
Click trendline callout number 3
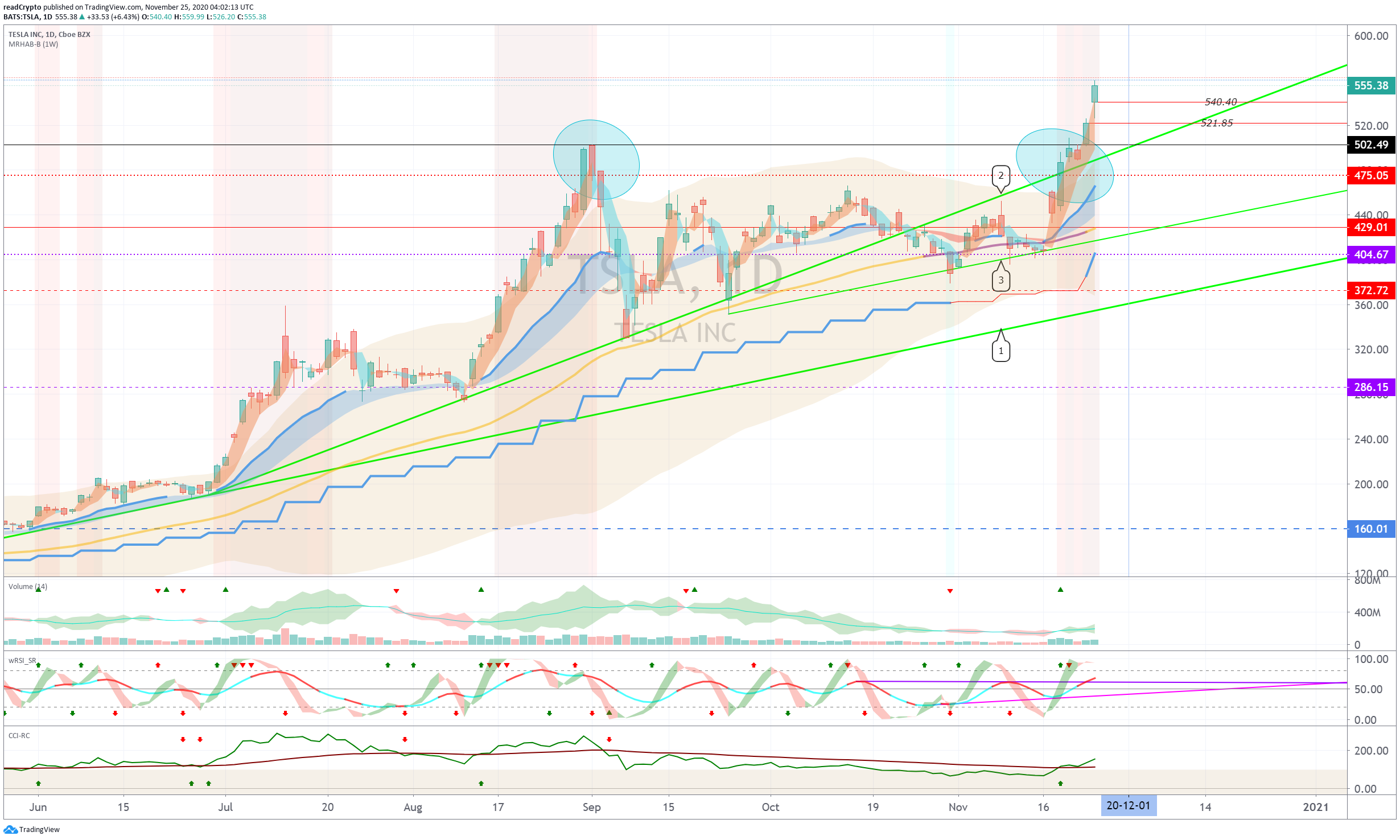click(1001, 280)
